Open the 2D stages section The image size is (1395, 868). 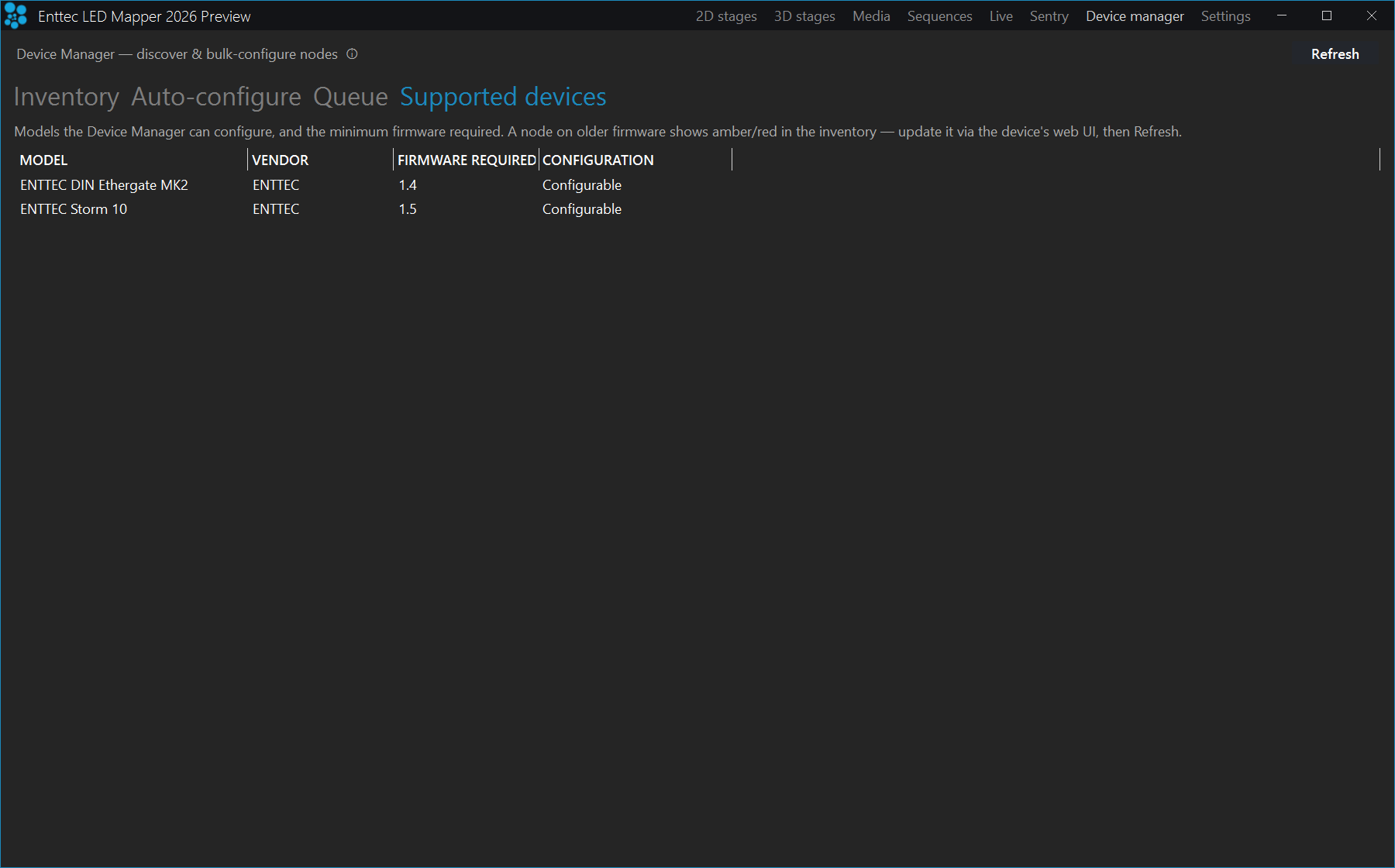[x=726, y=16]
